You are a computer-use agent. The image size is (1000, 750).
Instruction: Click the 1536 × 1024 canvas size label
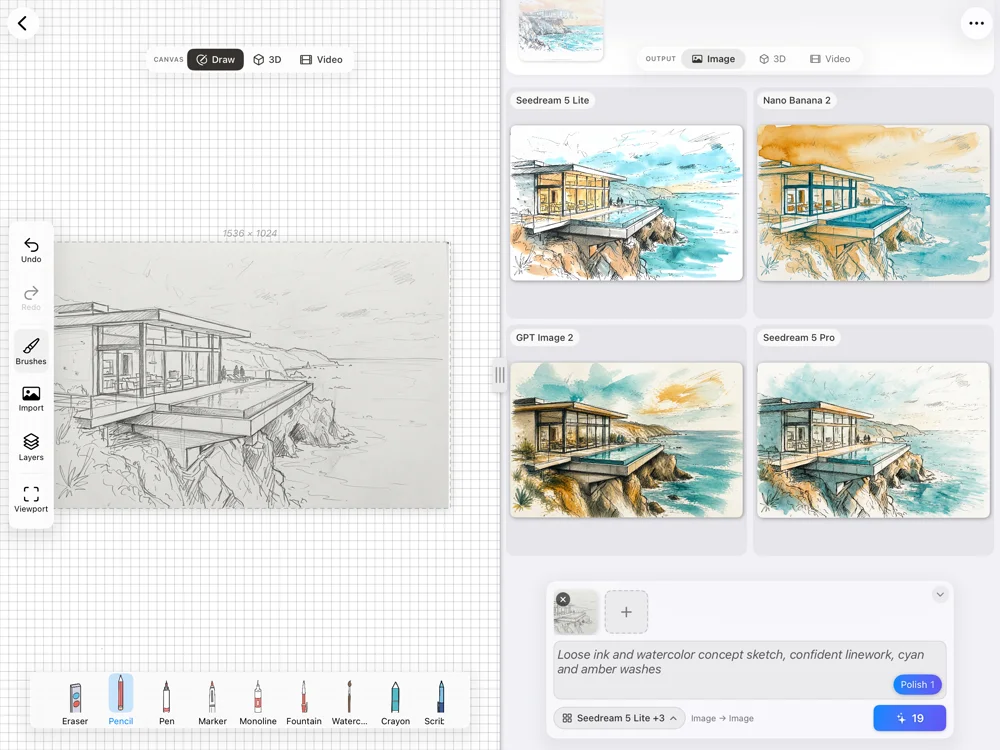[250, 233]
